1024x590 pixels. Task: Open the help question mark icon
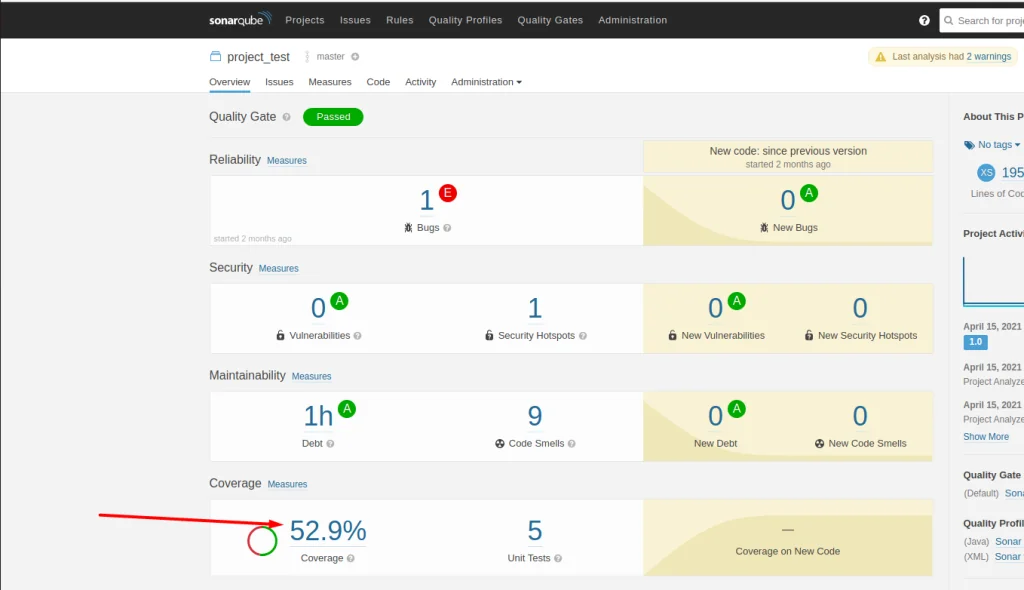coord(924,20)
